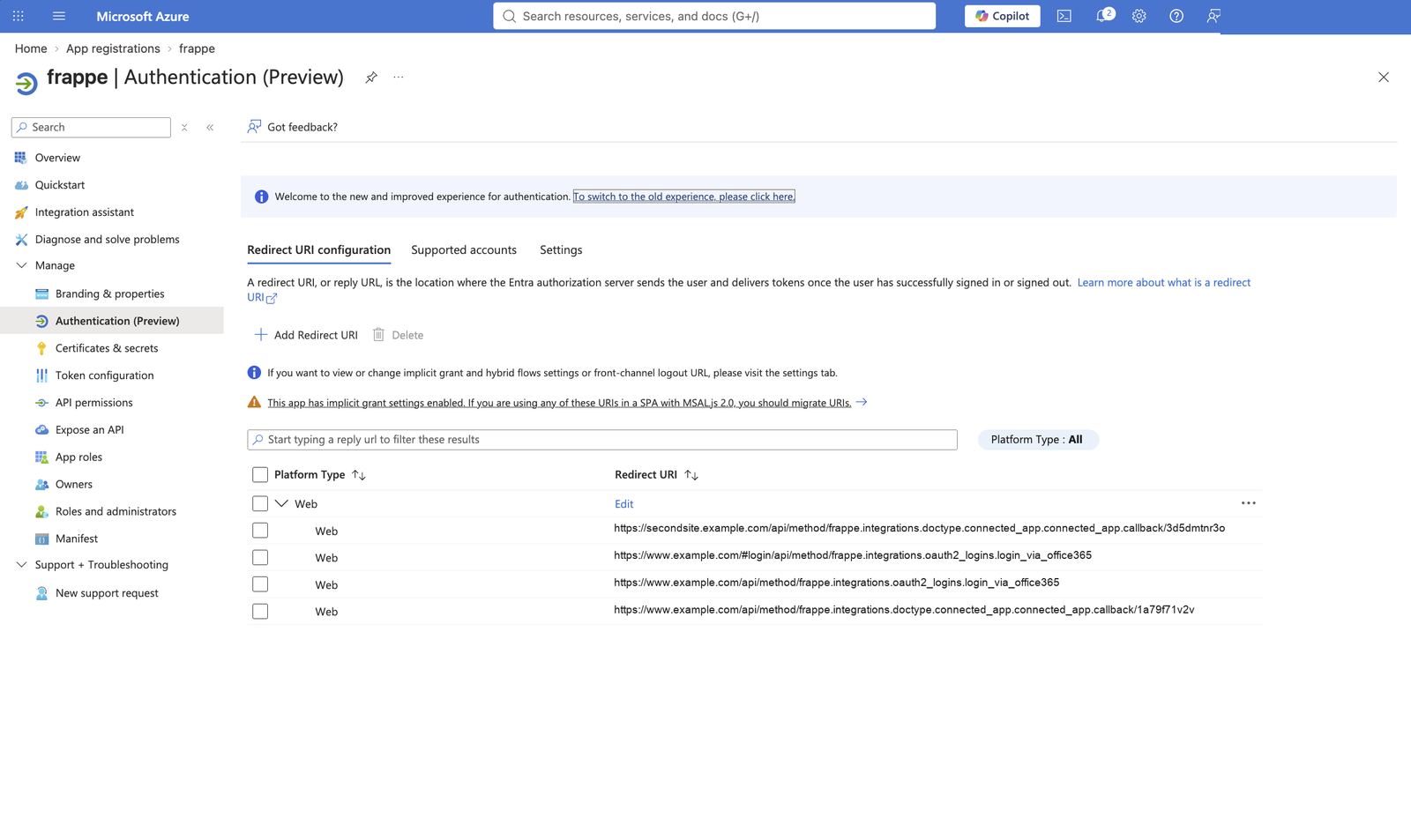Focus the global Search resources field

pyautogui.click(x=714, y=16)
